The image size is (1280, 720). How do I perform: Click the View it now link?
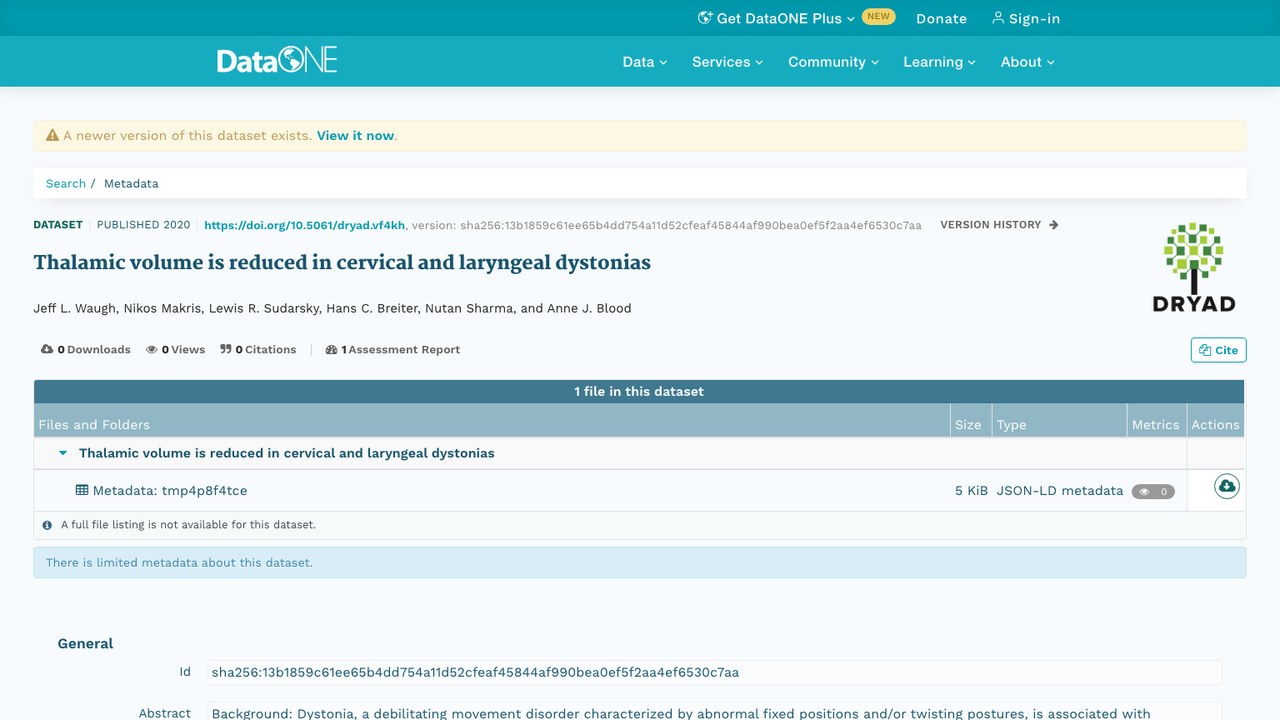(355, 135)
